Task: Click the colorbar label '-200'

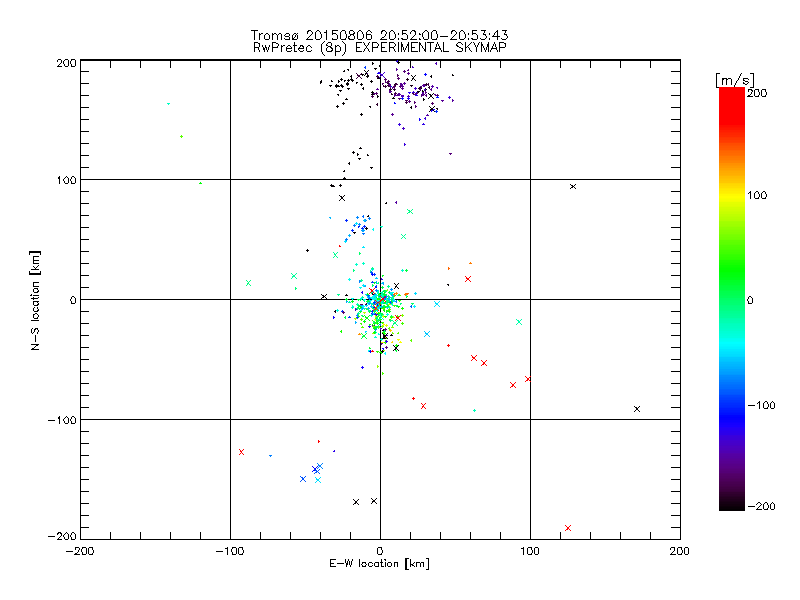Action: (x=761, y=506)
